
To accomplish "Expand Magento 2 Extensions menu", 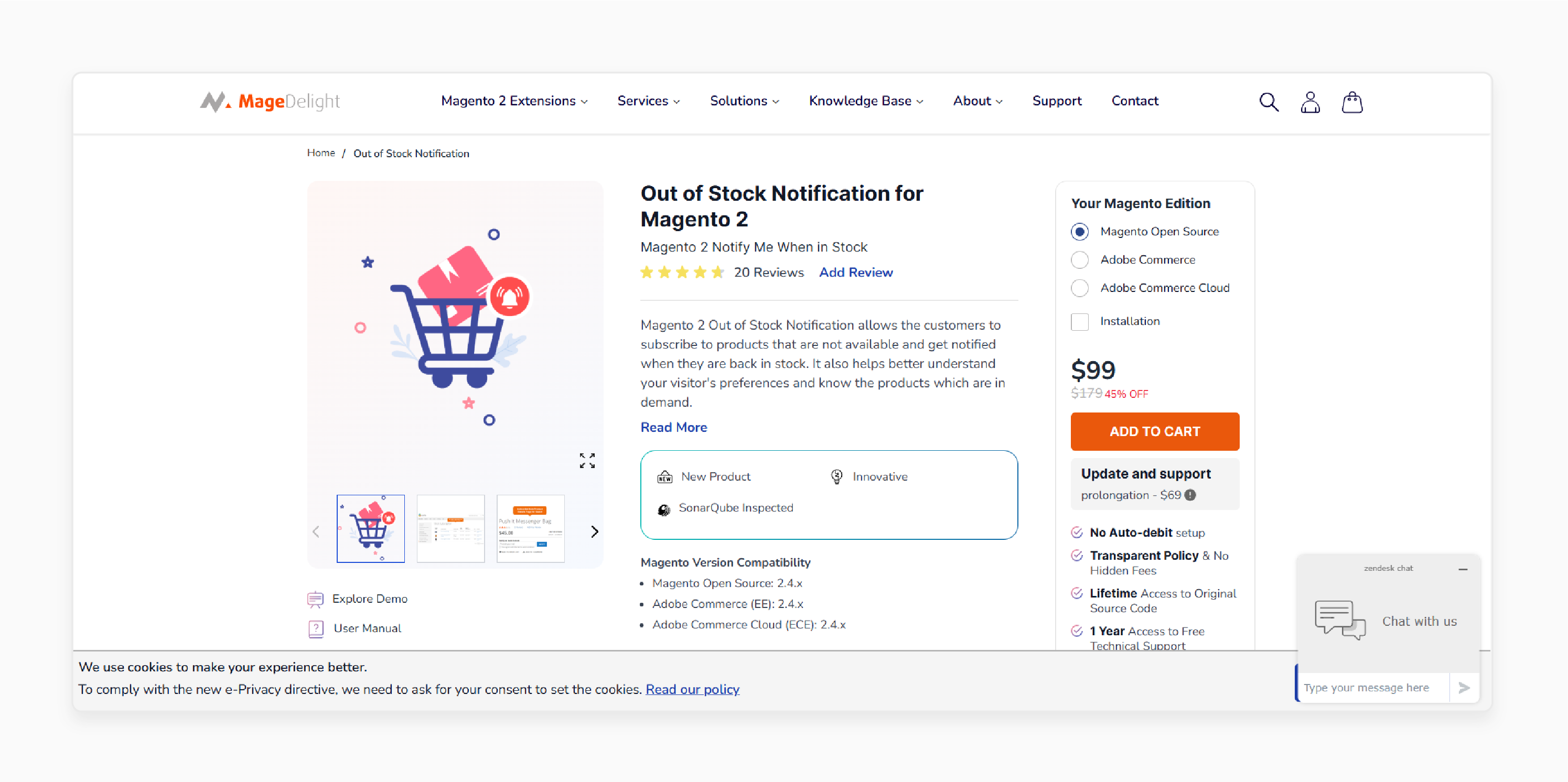I will click(x=514, y=101).
